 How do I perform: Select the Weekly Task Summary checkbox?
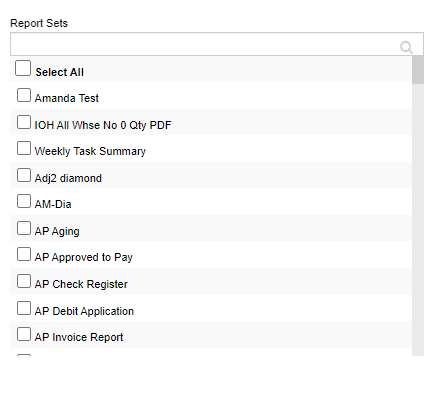pos(24,148)
